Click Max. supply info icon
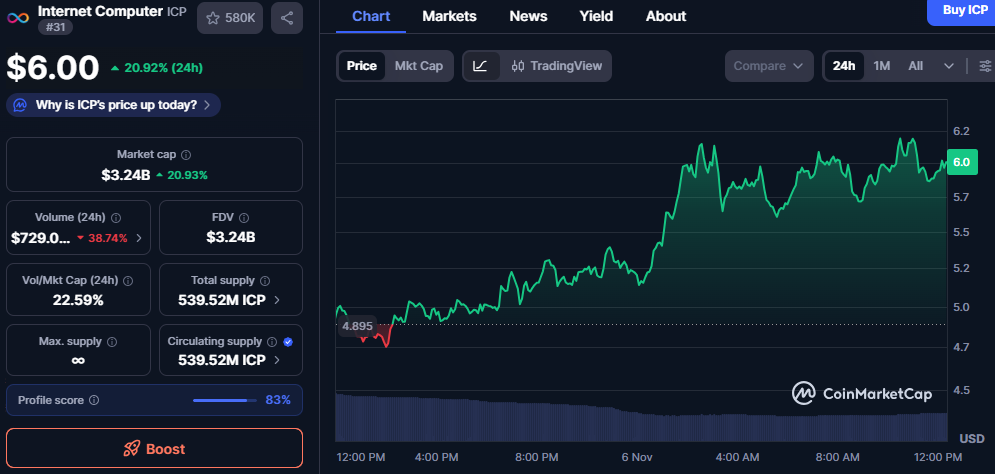Screen dimensions: 995x474 click(111, 342)
